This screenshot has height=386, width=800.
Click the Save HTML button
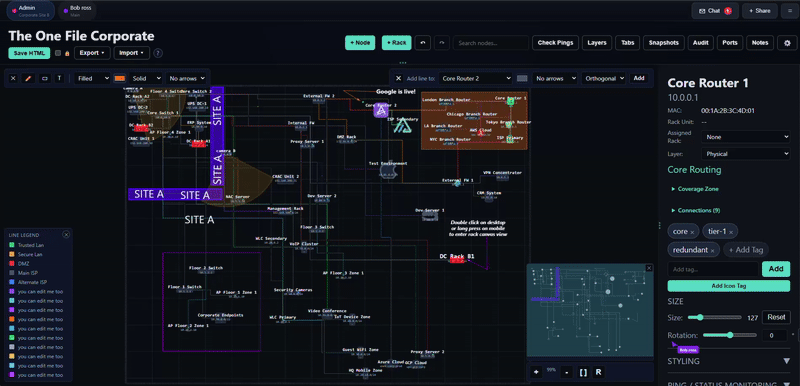coord(29,53)
